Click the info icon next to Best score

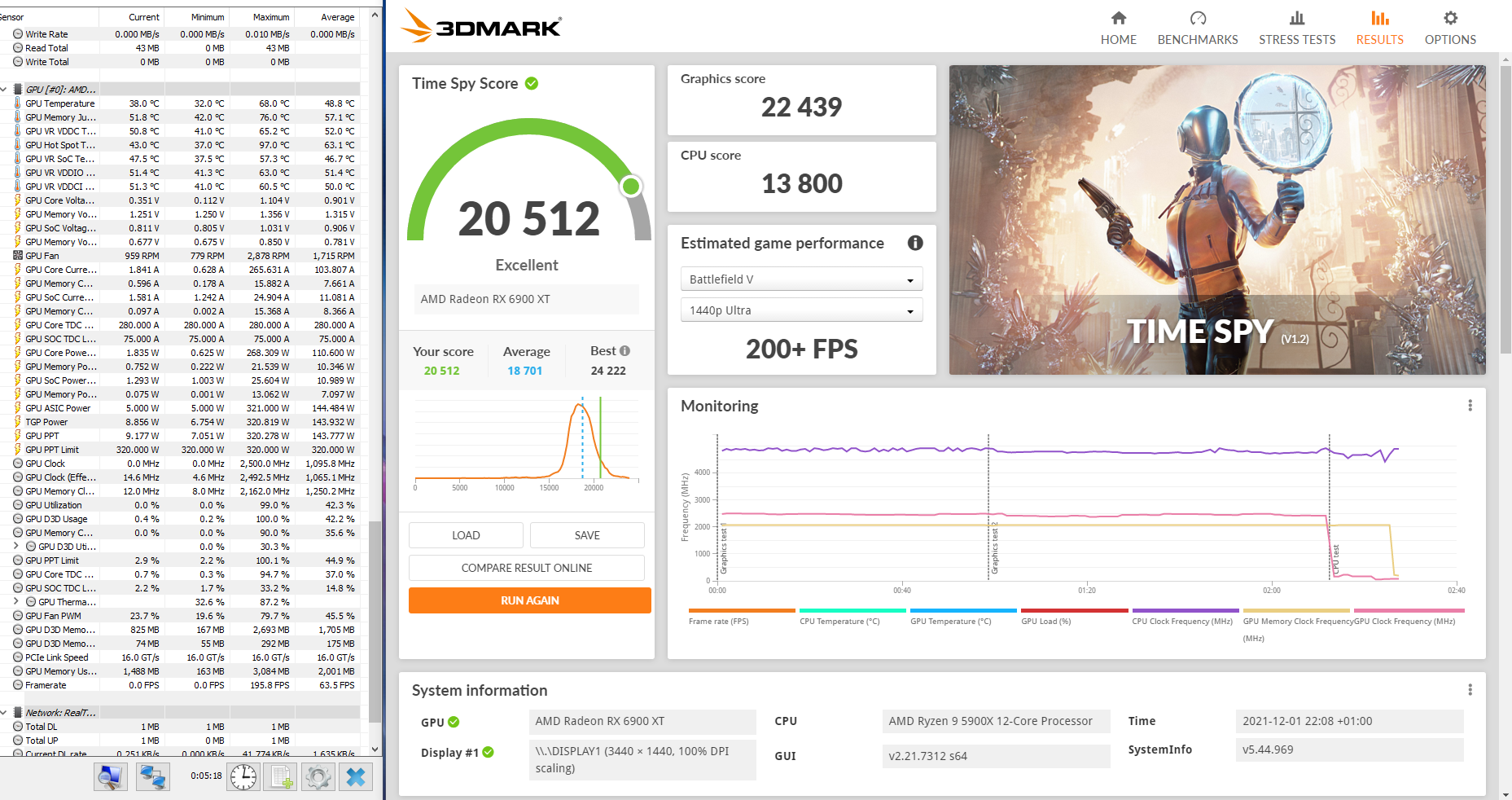coord(625,351)
